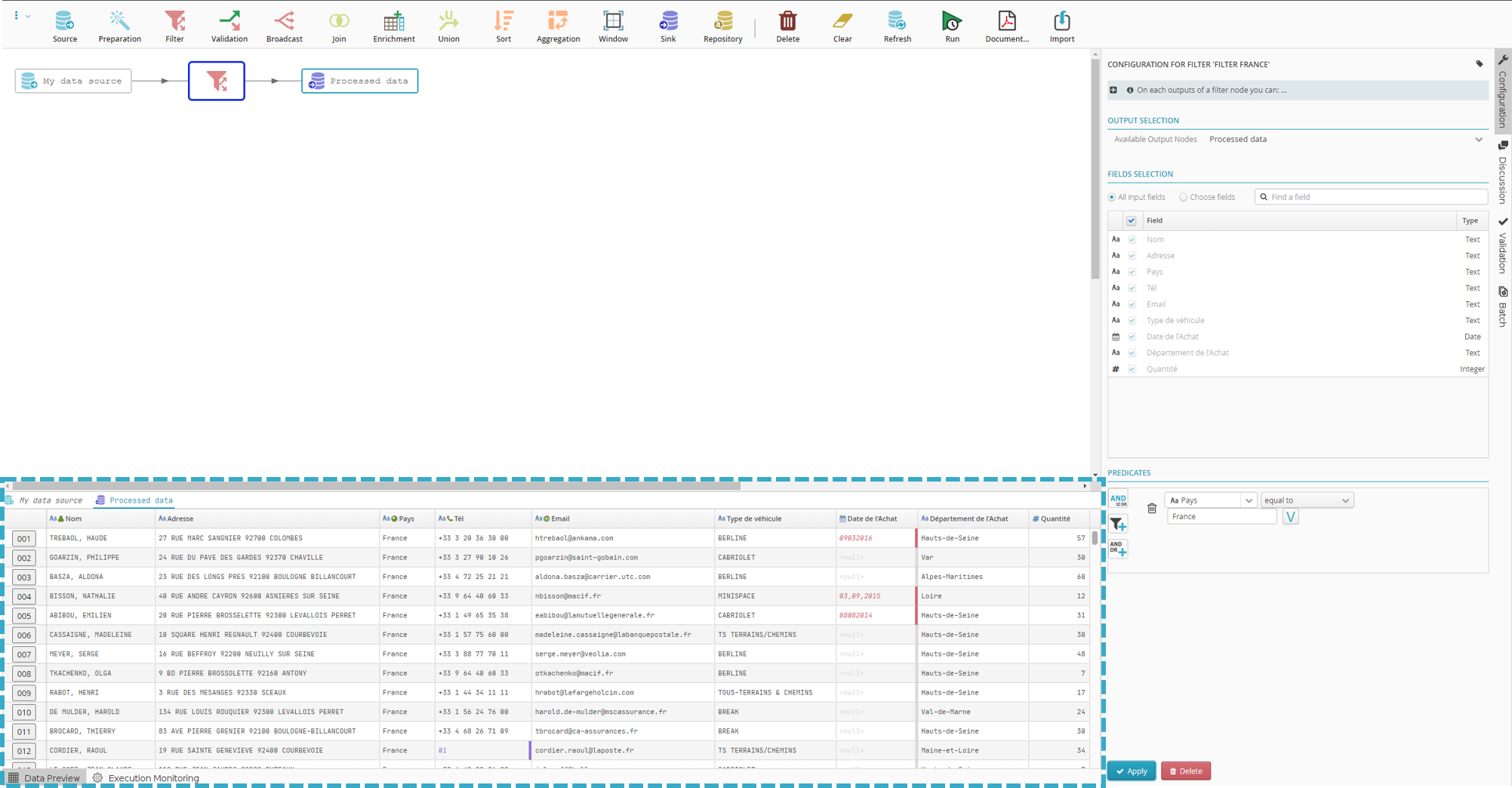
Task: Open the Batch side tab
Action: pos(1502,306)
